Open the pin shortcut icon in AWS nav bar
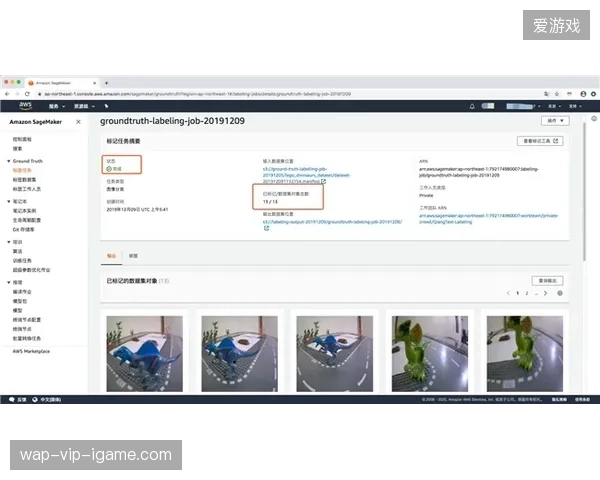Screen dimensions: 600x480 106,106
